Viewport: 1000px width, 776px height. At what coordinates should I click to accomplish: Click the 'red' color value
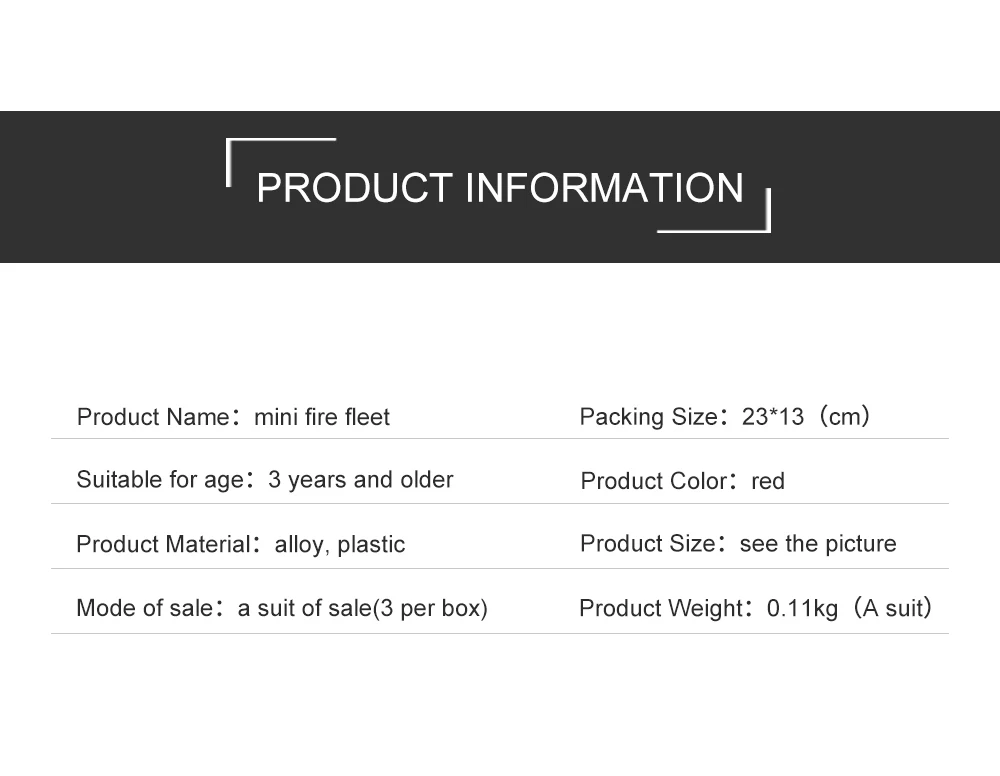tap(768, 481)
